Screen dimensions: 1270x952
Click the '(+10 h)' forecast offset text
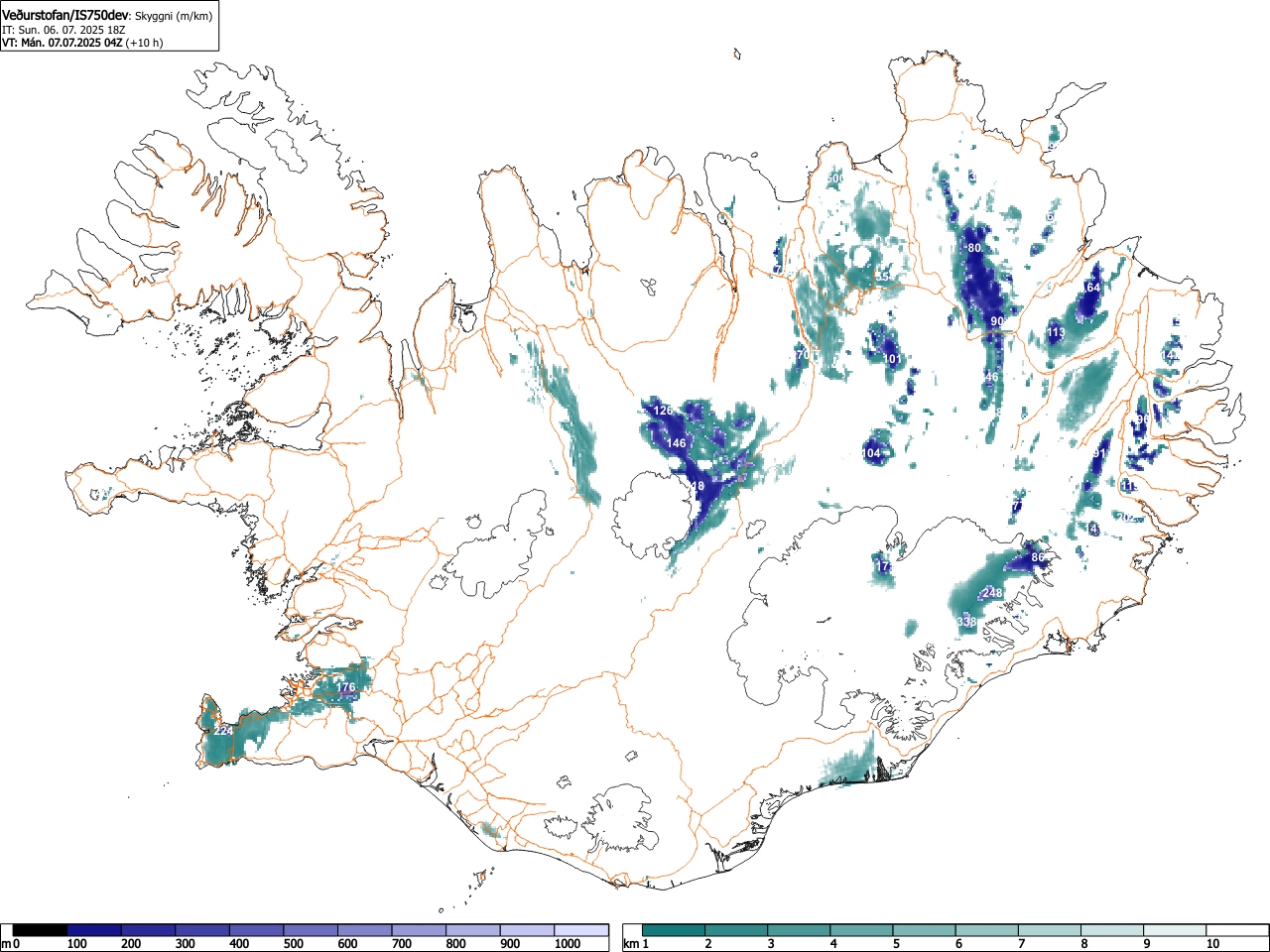tap(144, 43)
